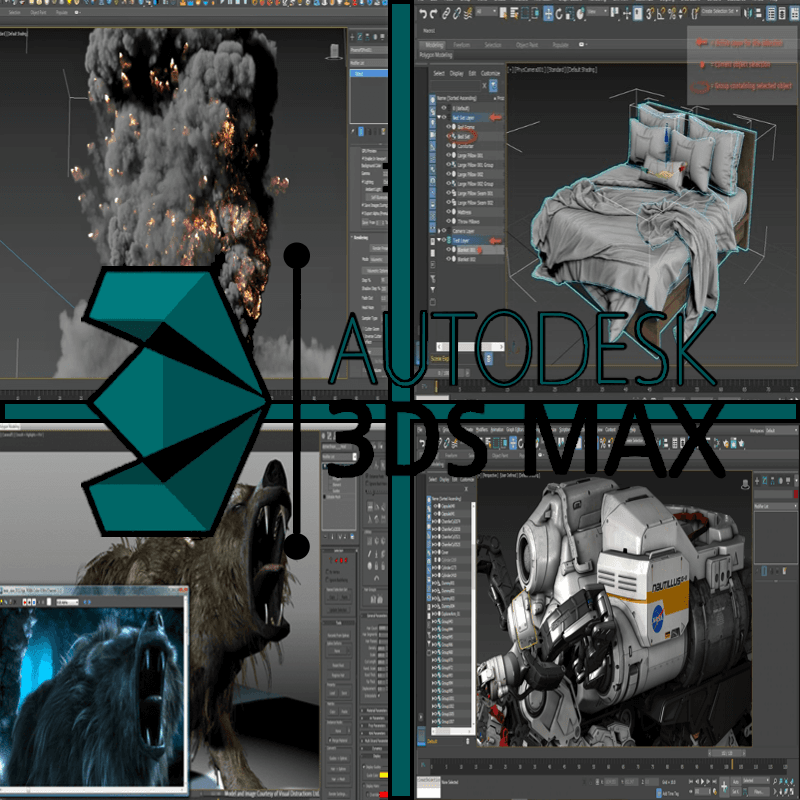Click Mirror tool in bed scene toolbar
This screenshot has height=800, width=800.
[747, 14]
